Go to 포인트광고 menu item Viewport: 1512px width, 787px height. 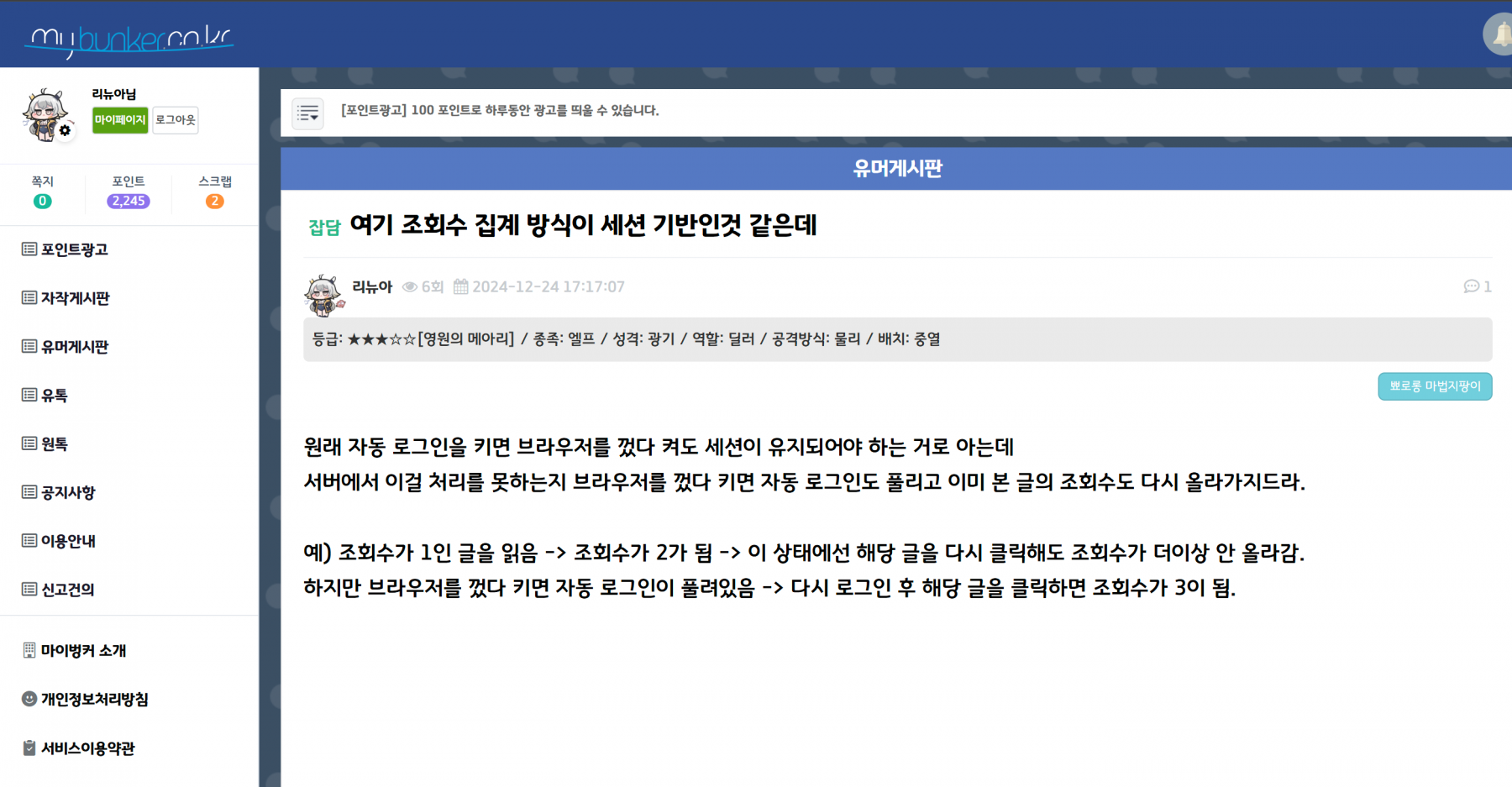click(x=74, y=249)
